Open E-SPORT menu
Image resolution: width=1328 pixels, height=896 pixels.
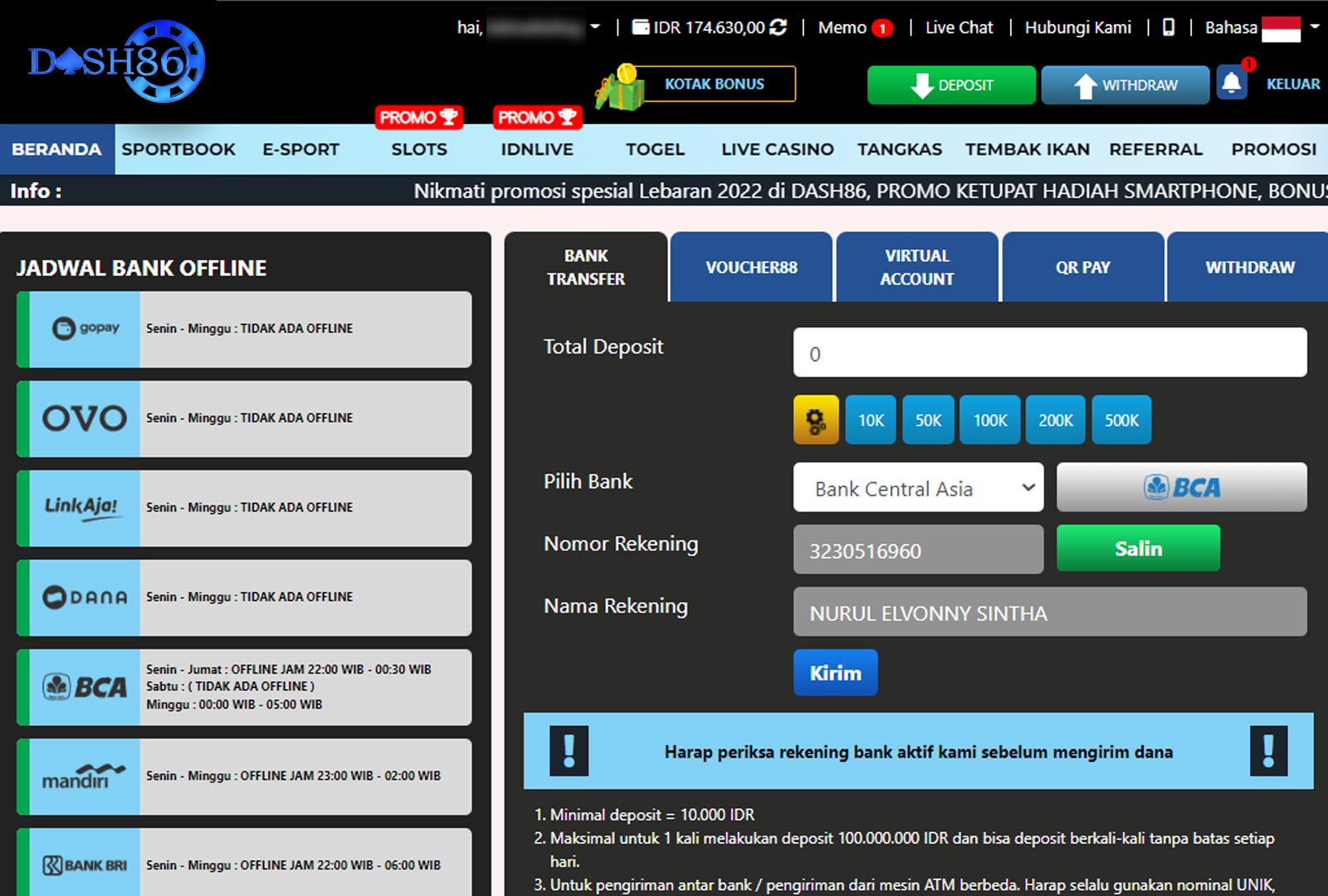pyautogui.click(x=301, y=149)
